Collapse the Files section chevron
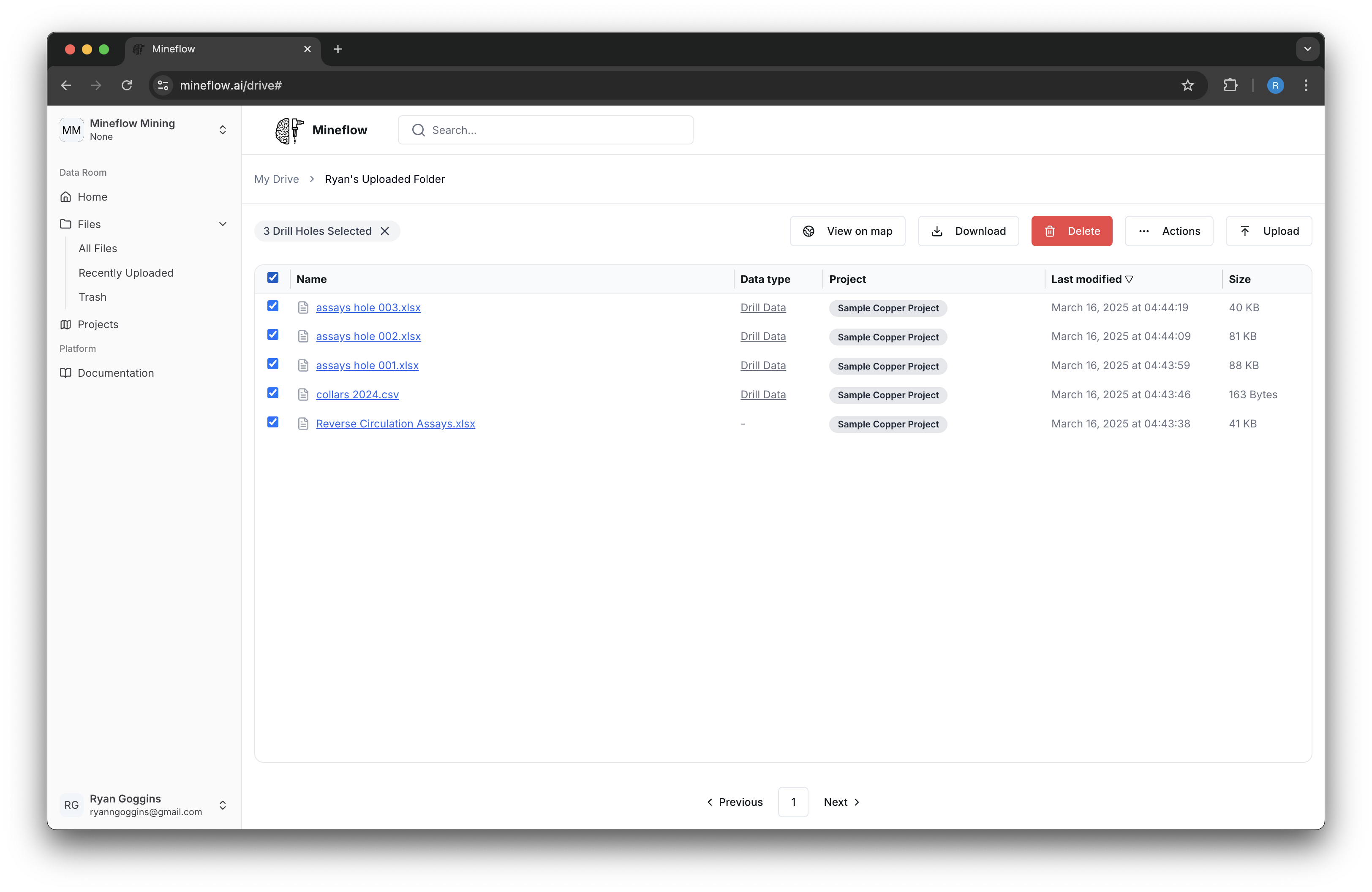Image resolution: width=1372 pixels, height=892 pixels. tap(223, 224)
